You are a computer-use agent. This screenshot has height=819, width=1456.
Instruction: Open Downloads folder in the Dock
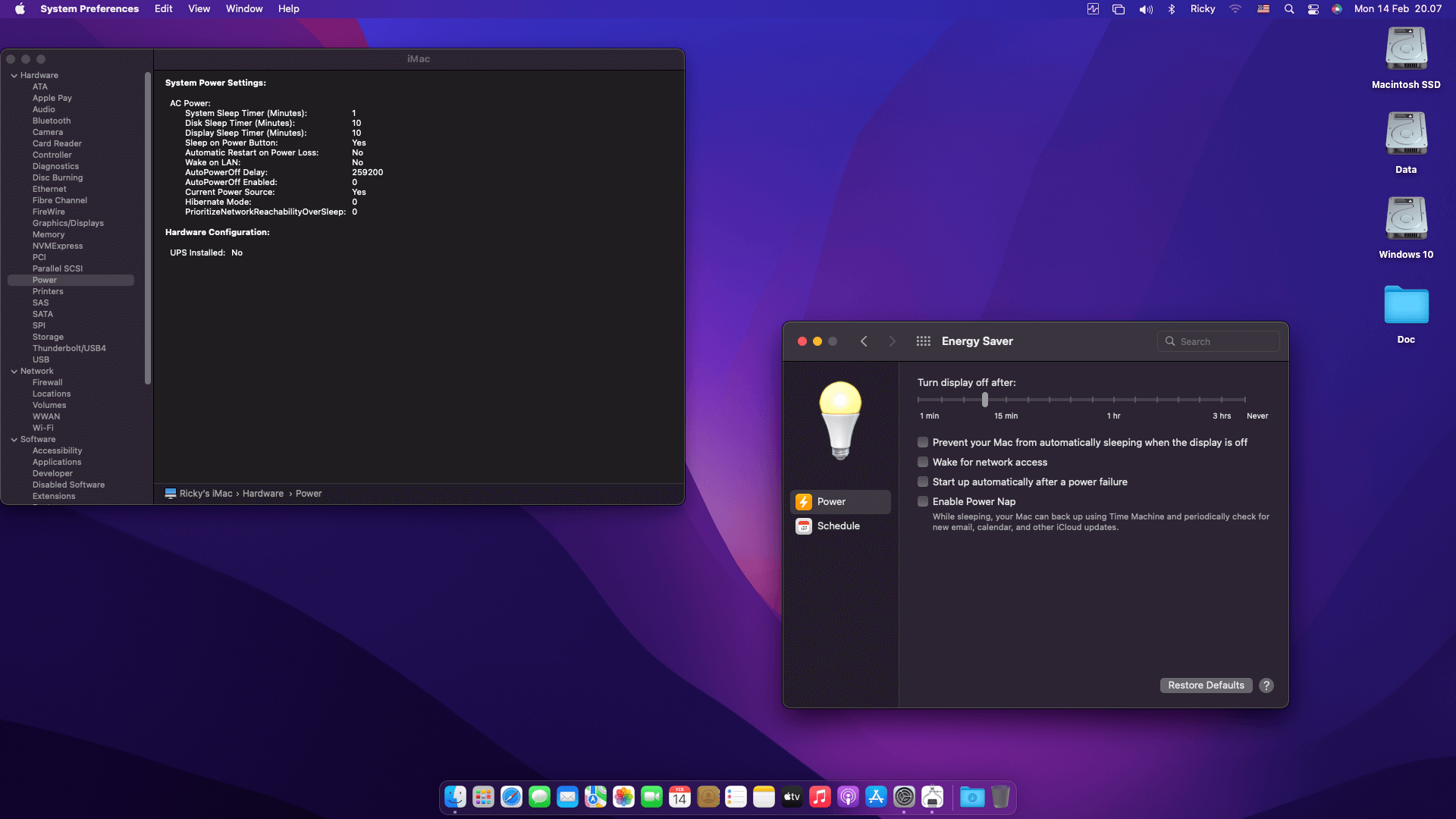[x=972, y=797]
